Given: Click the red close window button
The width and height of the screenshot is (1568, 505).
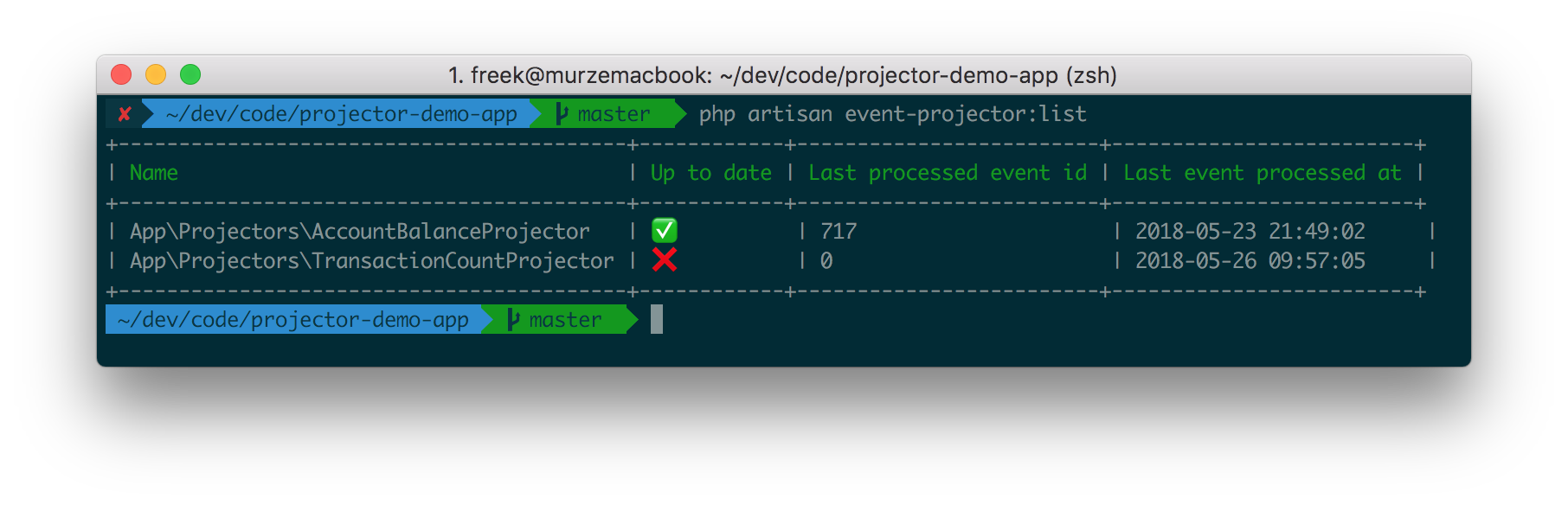Looking at the screenshot, I should (x=121, y=75).
